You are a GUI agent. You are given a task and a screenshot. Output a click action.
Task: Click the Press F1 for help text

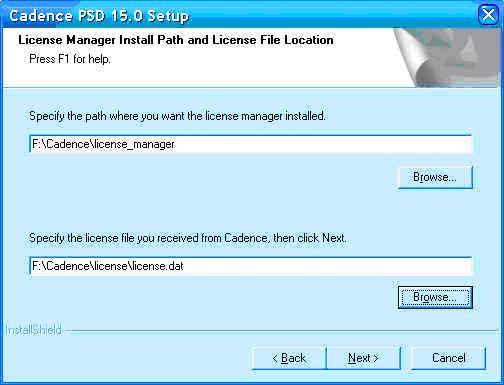point(70,59)
